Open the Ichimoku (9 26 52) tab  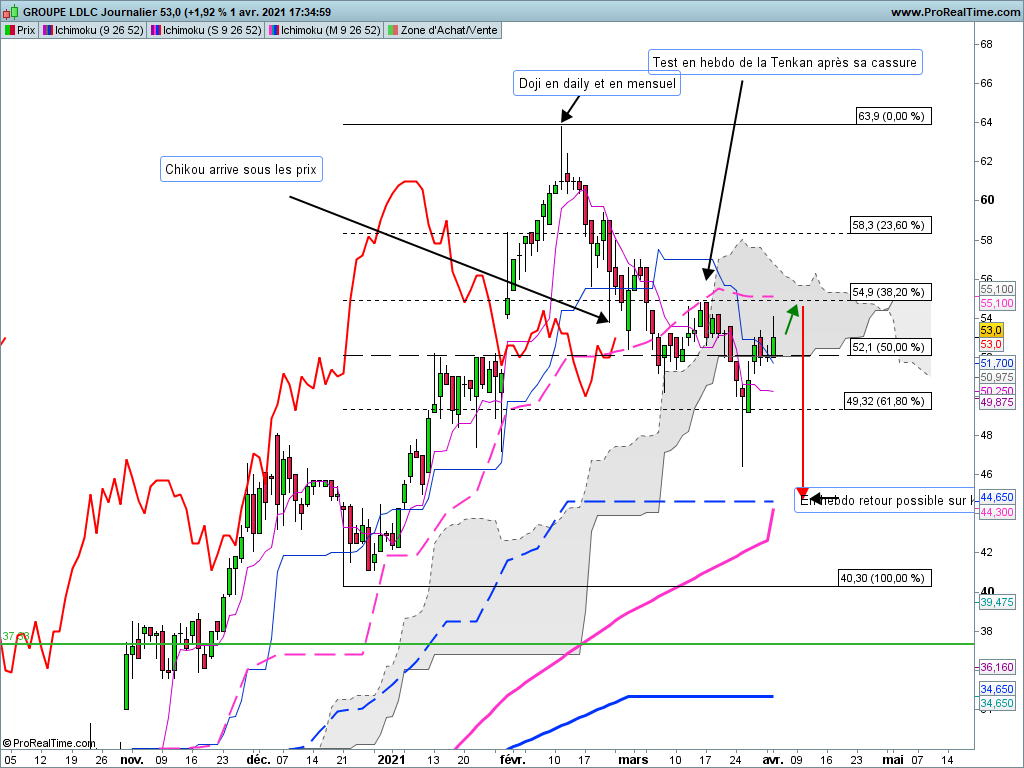[x=93, y=30]
